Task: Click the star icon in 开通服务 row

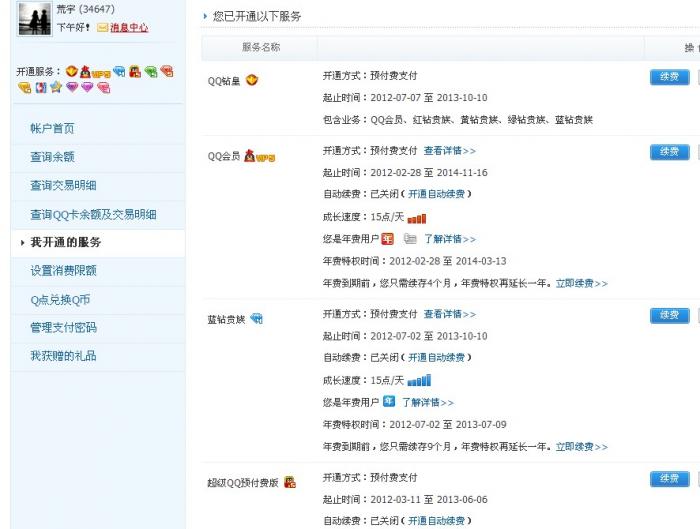Action: 56,87
